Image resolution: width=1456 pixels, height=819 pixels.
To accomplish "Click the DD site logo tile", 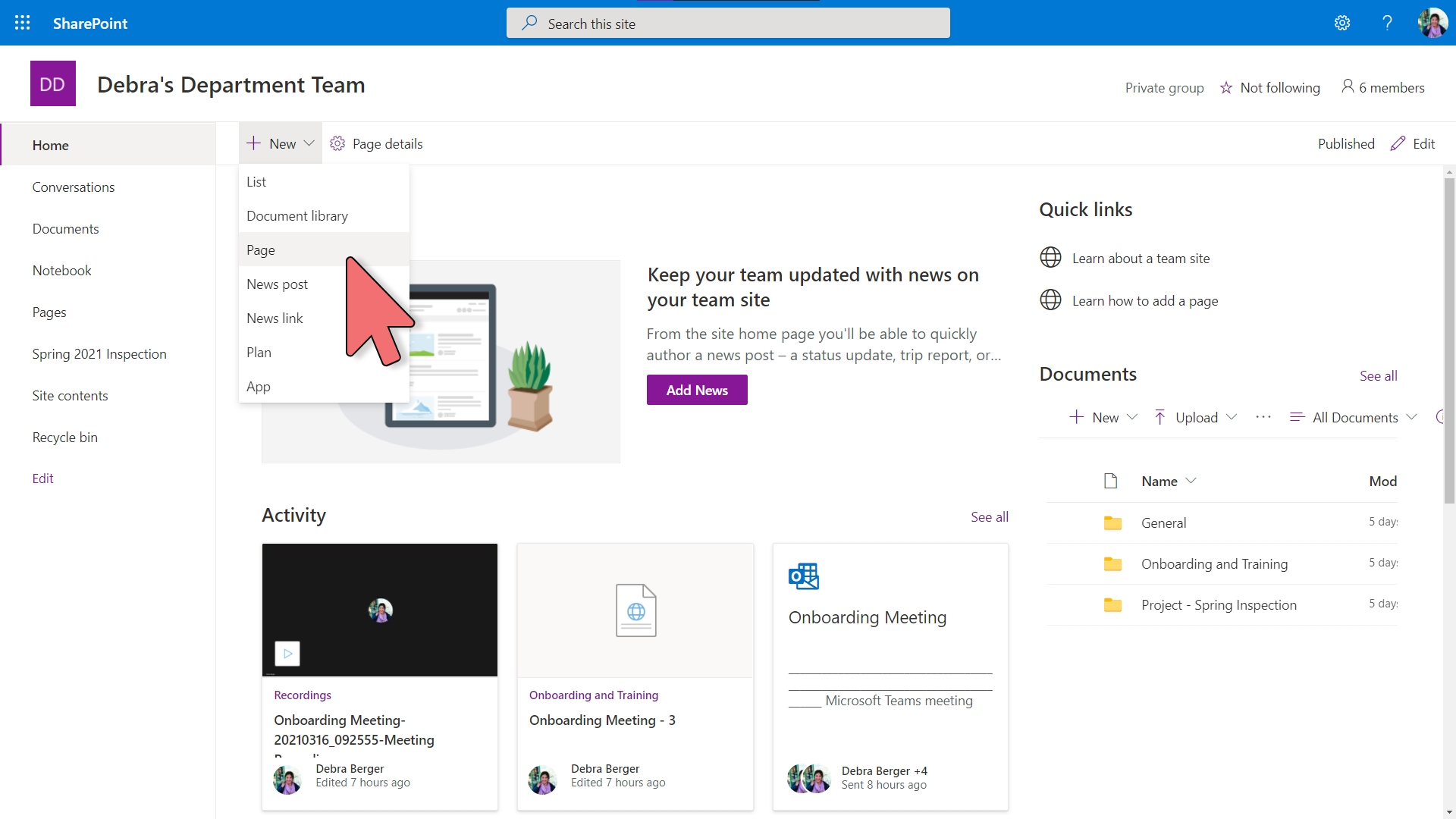I will point(53,83).
